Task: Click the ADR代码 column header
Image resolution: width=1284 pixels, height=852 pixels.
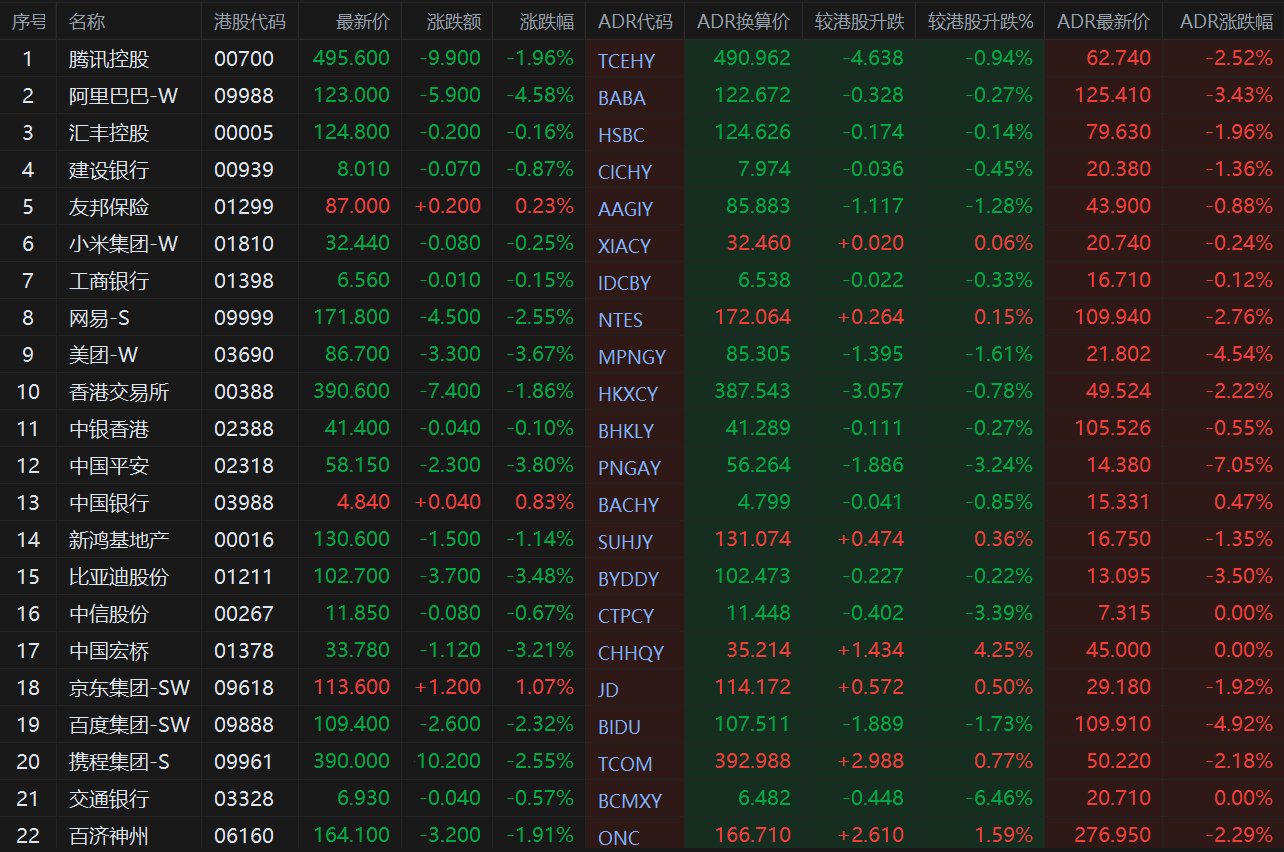Action: pos(635,21)
